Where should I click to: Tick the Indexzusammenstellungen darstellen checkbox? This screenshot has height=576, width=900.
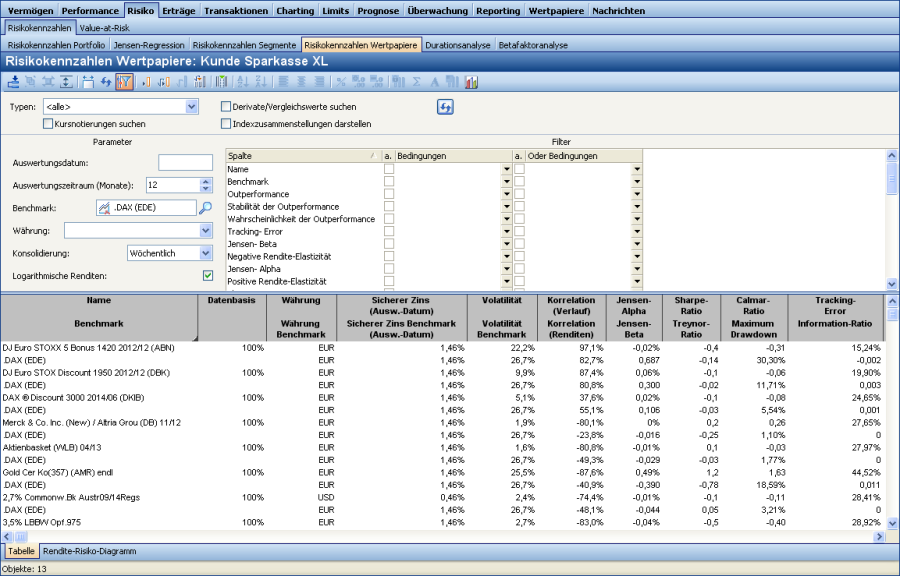pos(225,124)
